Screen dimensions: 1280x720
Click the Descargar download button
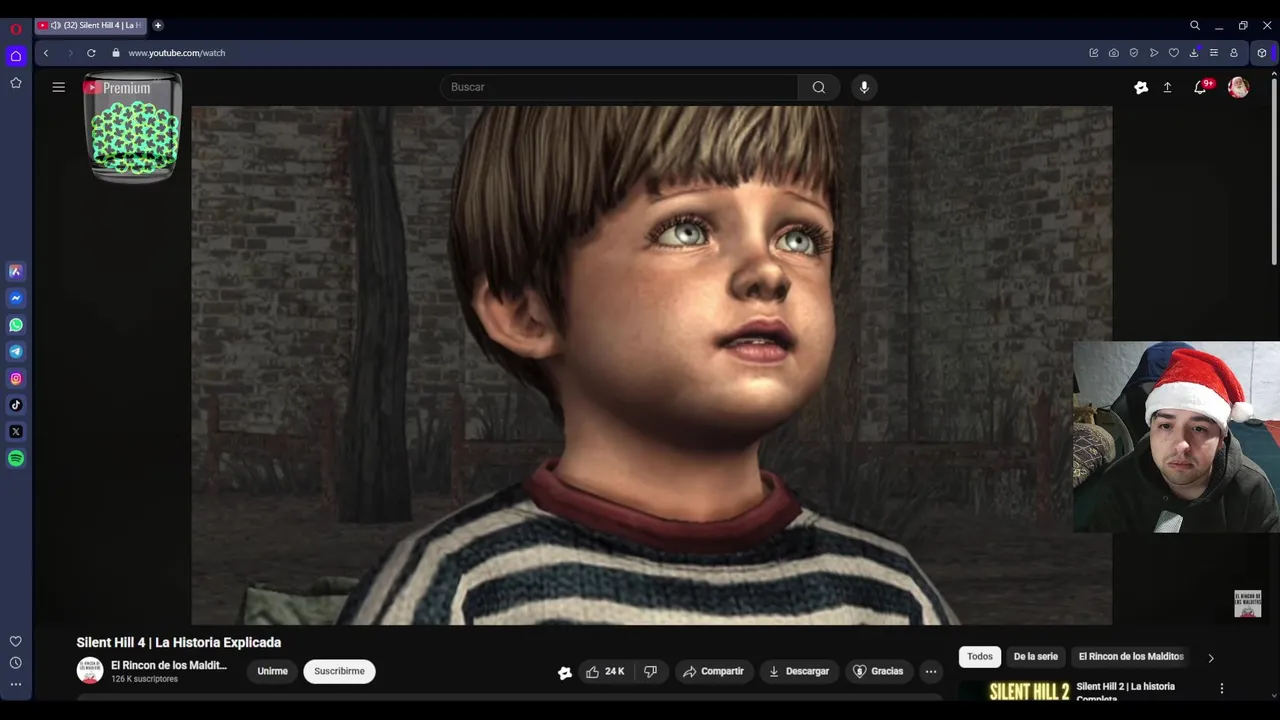(798, 671)
